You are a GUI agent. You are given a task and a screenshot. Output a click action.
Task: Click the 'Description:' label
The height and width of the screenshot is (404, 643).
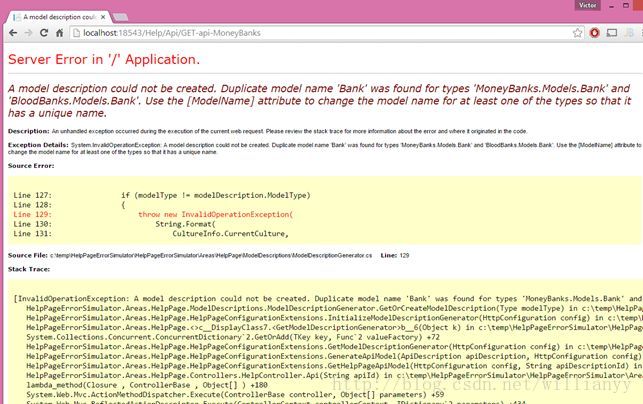pyautogui.click(x=29, y=131)
